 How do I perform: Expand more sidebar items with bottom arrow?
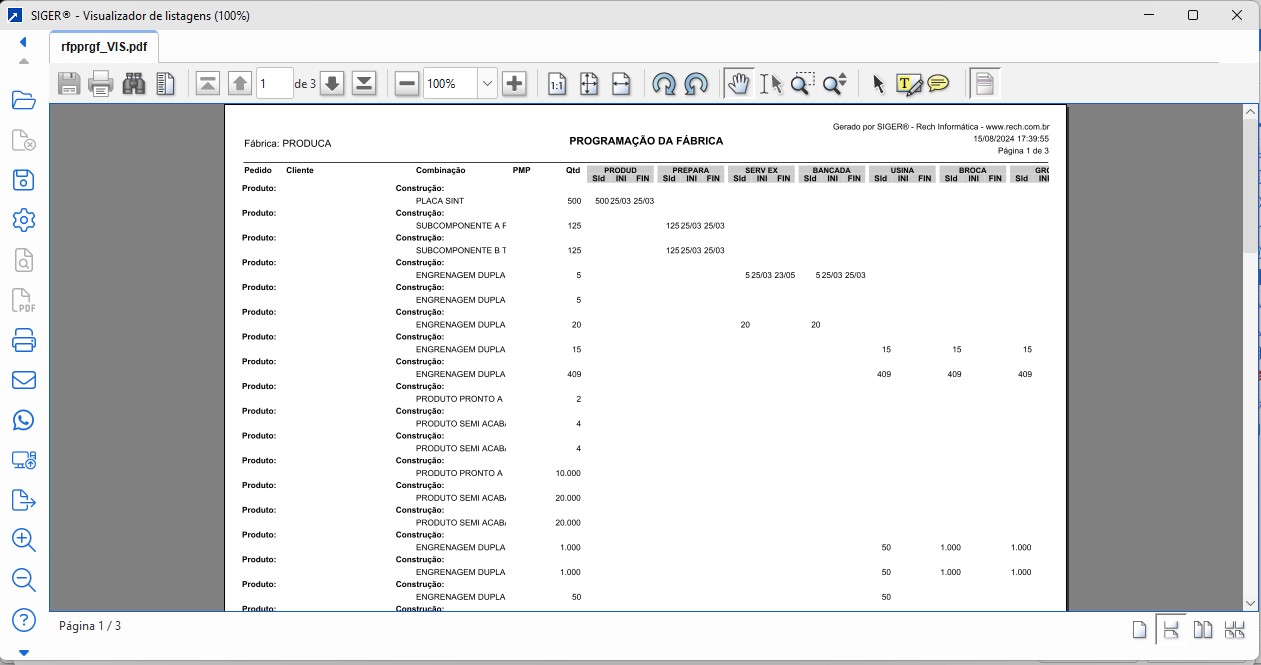(x=24, y=653)
